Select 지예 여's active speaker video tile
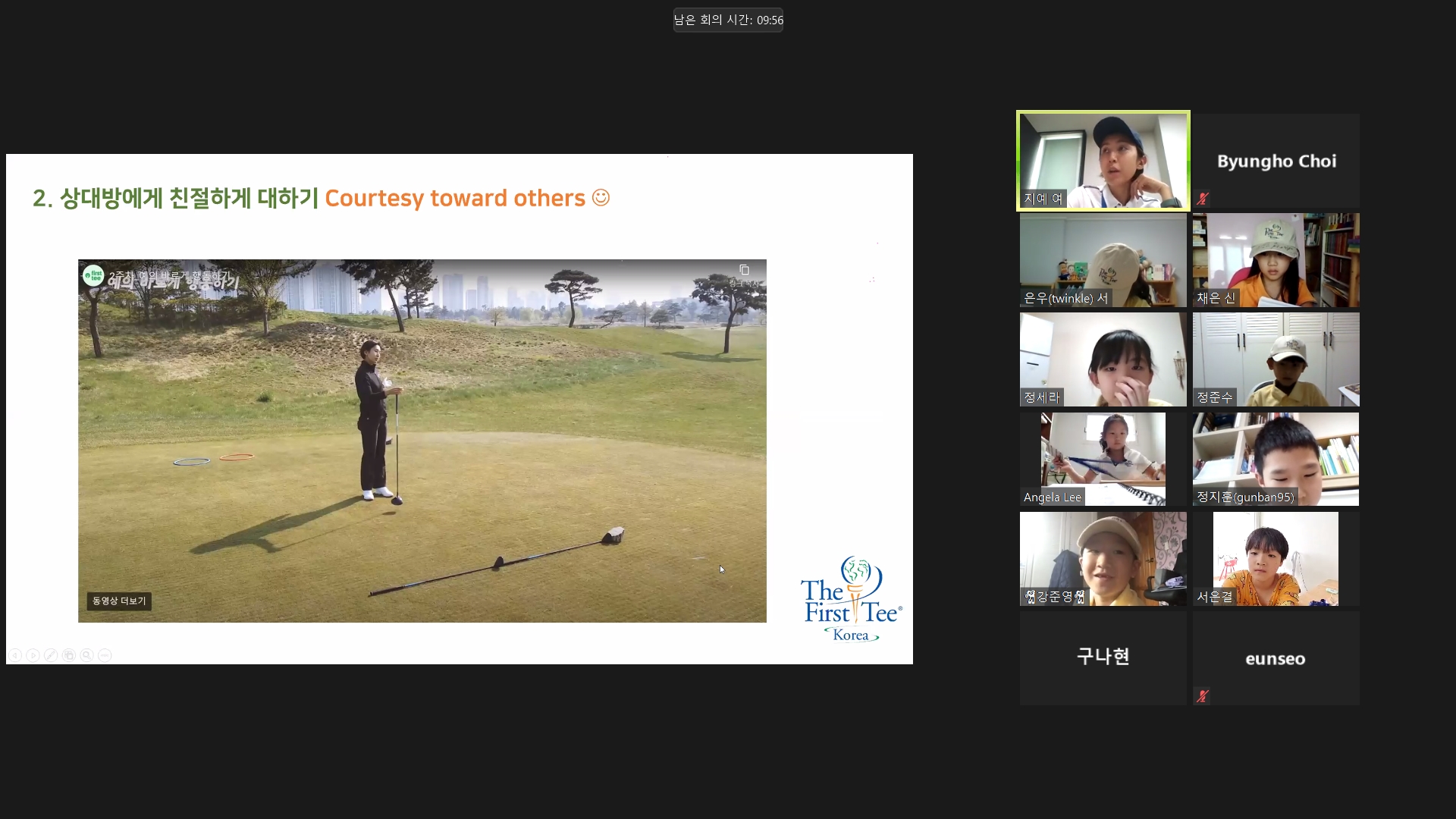The image size is (1456, 819). pyautogui.click(x=1103, y=161)
